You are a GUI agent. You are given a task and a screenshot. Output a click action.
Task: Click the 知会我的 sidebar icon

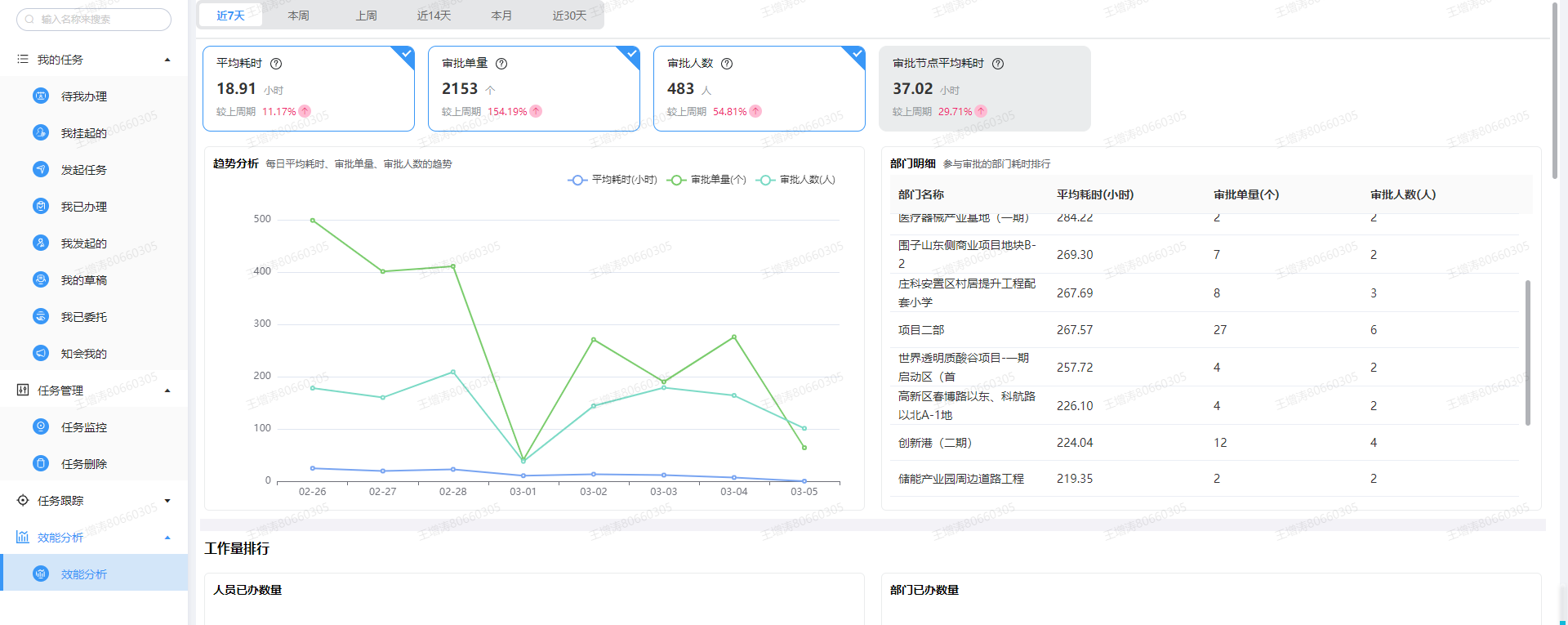pos(41,353)
